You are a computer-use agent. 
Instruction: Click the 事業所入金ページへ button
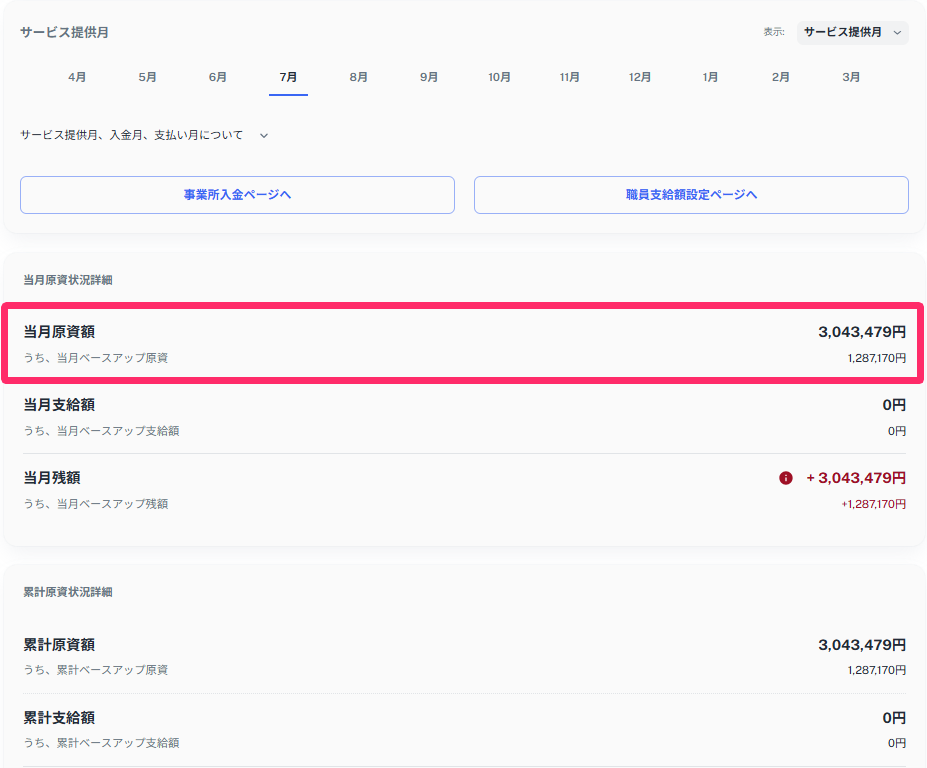pos(237,194)
